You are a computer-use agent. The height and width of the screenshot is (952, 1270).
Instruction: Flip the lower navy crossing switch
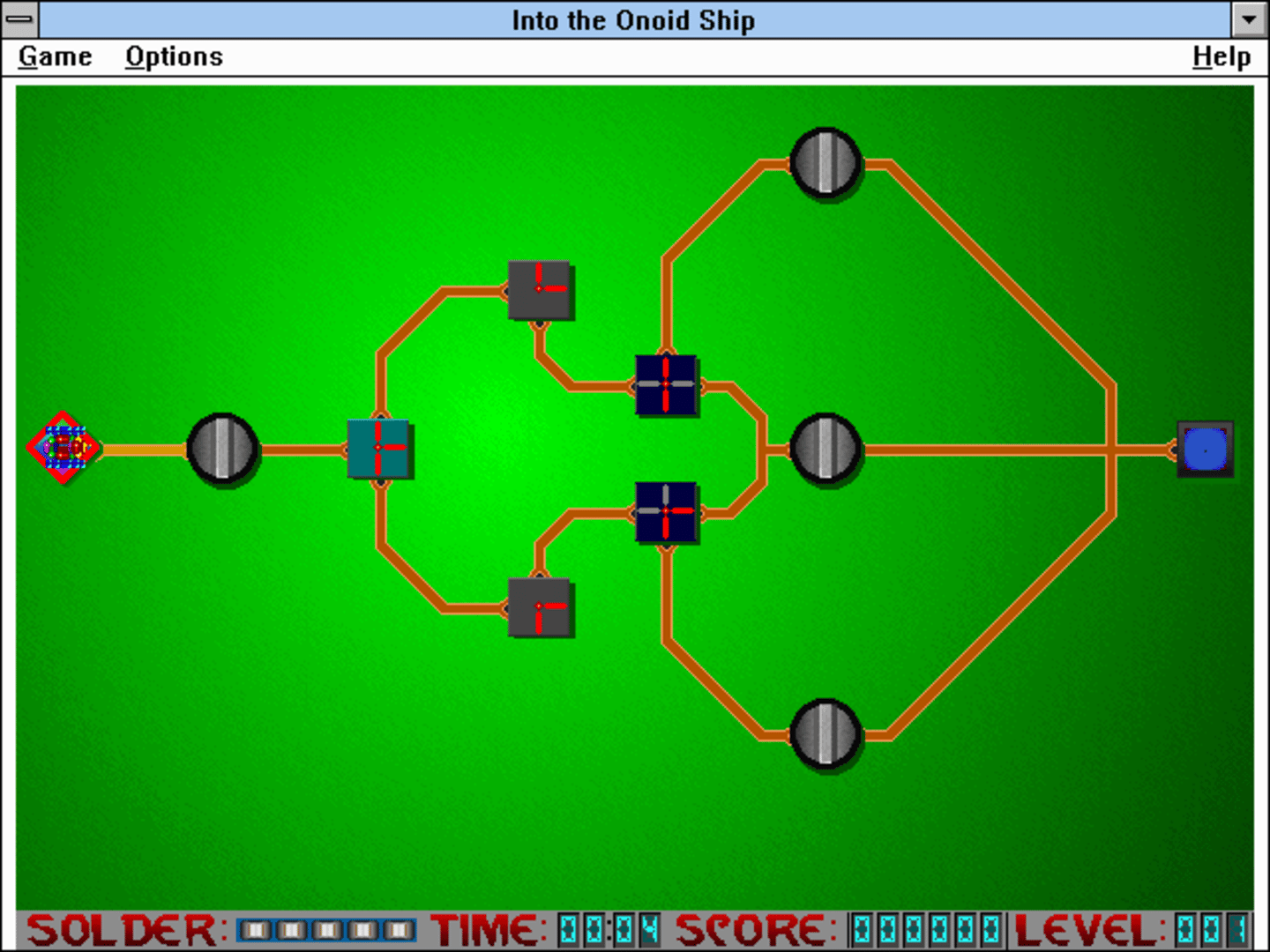[x=666, y=512]
